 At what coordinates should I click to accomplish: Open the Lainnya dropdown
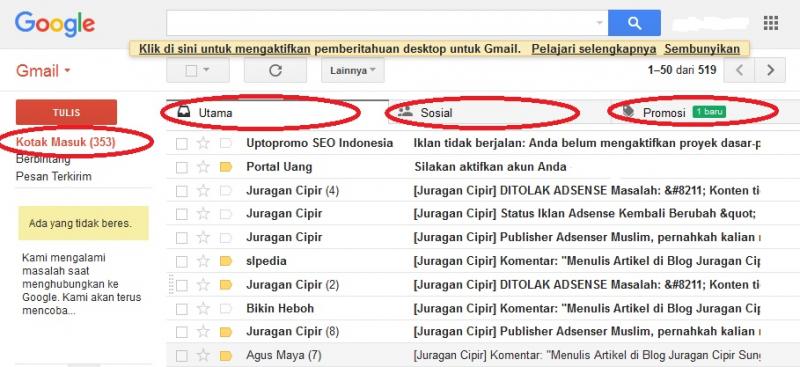[353, 70]
